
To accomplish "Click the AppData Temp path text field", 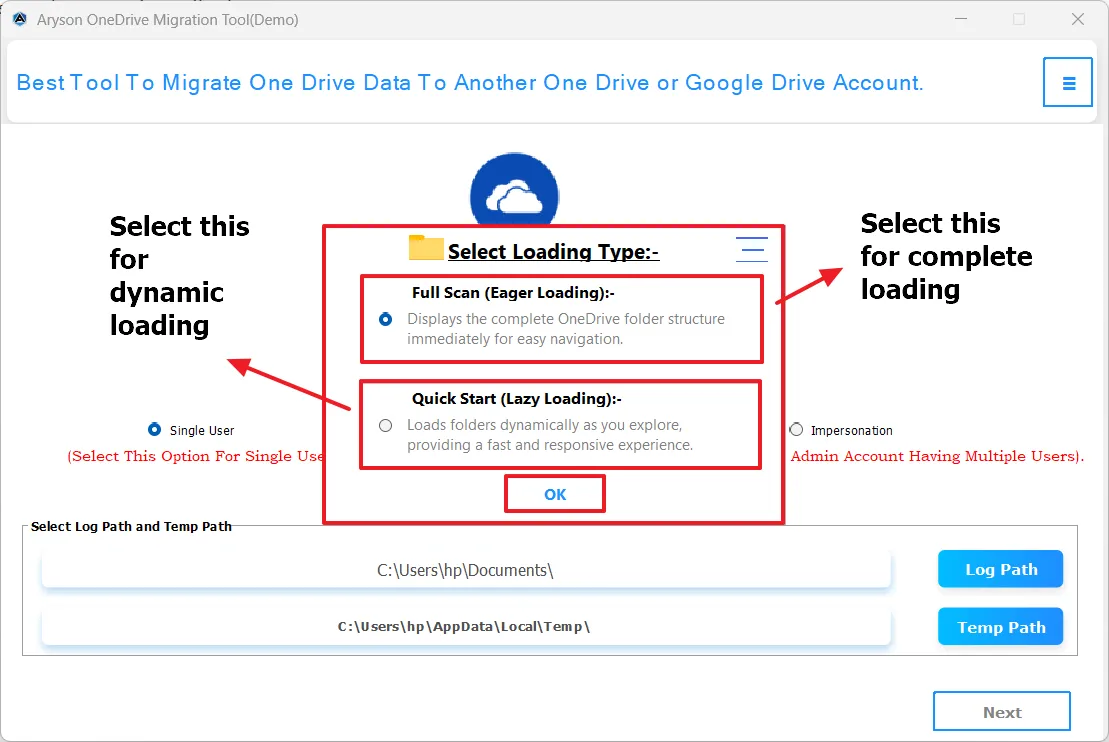I will click(465, 627).
